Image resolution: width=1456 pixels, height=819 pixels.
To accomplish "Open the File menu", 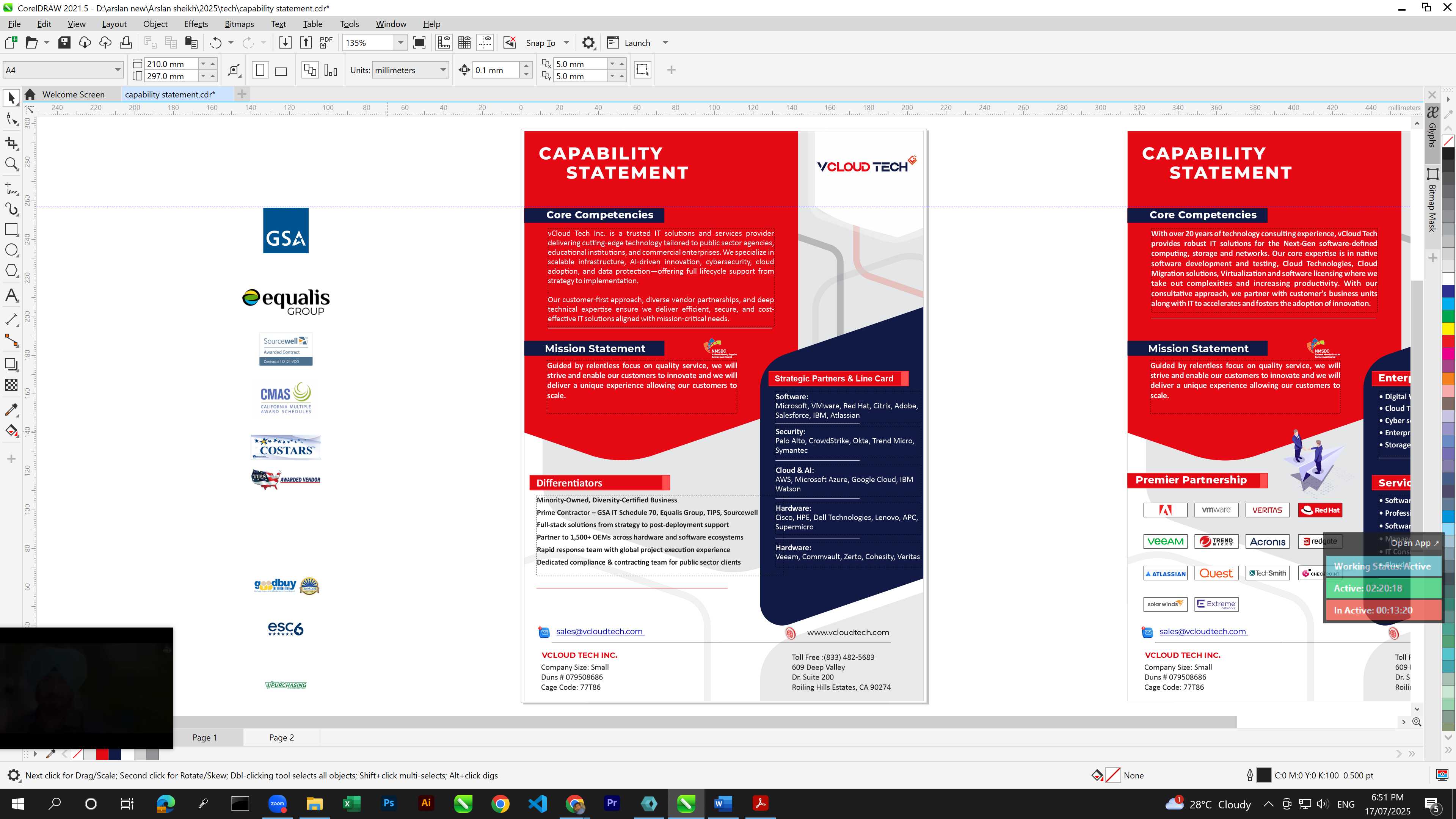I will [x=14, y=24].
